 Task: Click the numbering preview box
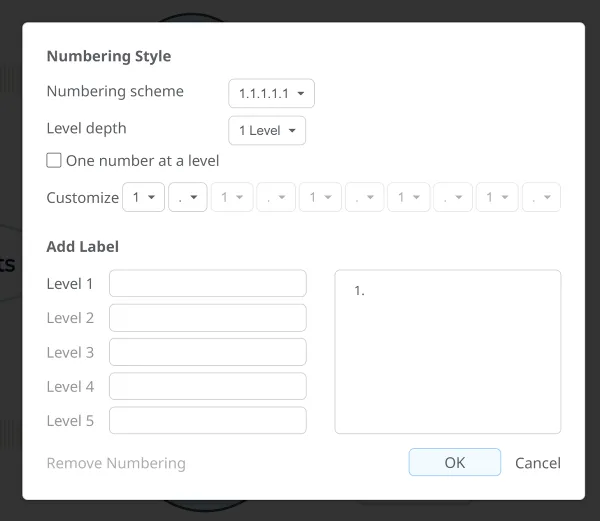point(447,352)
